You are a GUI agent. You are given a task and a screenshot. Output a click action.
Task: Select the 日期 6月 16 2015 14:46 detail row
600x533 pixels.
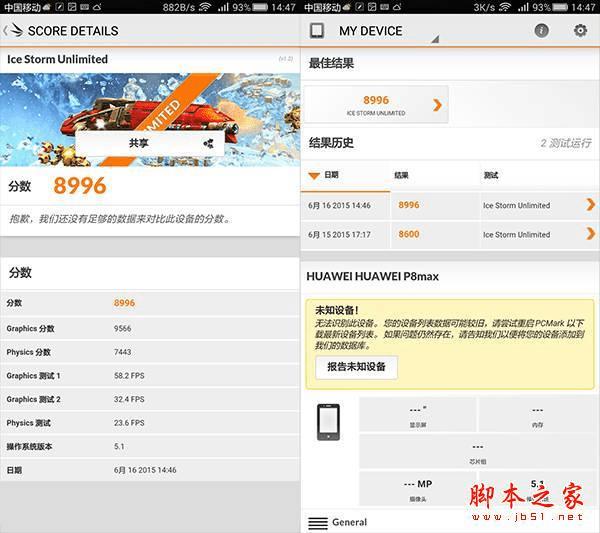(150, 470)
